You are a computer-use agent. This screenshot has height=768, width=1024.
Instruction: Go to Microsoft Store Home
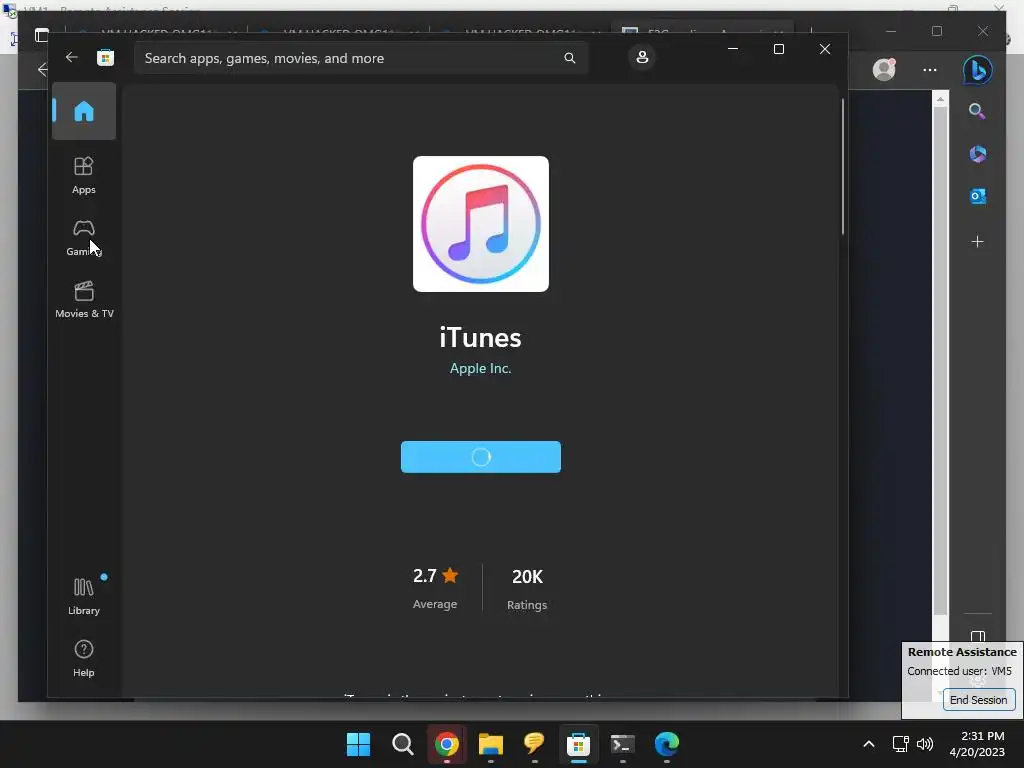point(84,112)
